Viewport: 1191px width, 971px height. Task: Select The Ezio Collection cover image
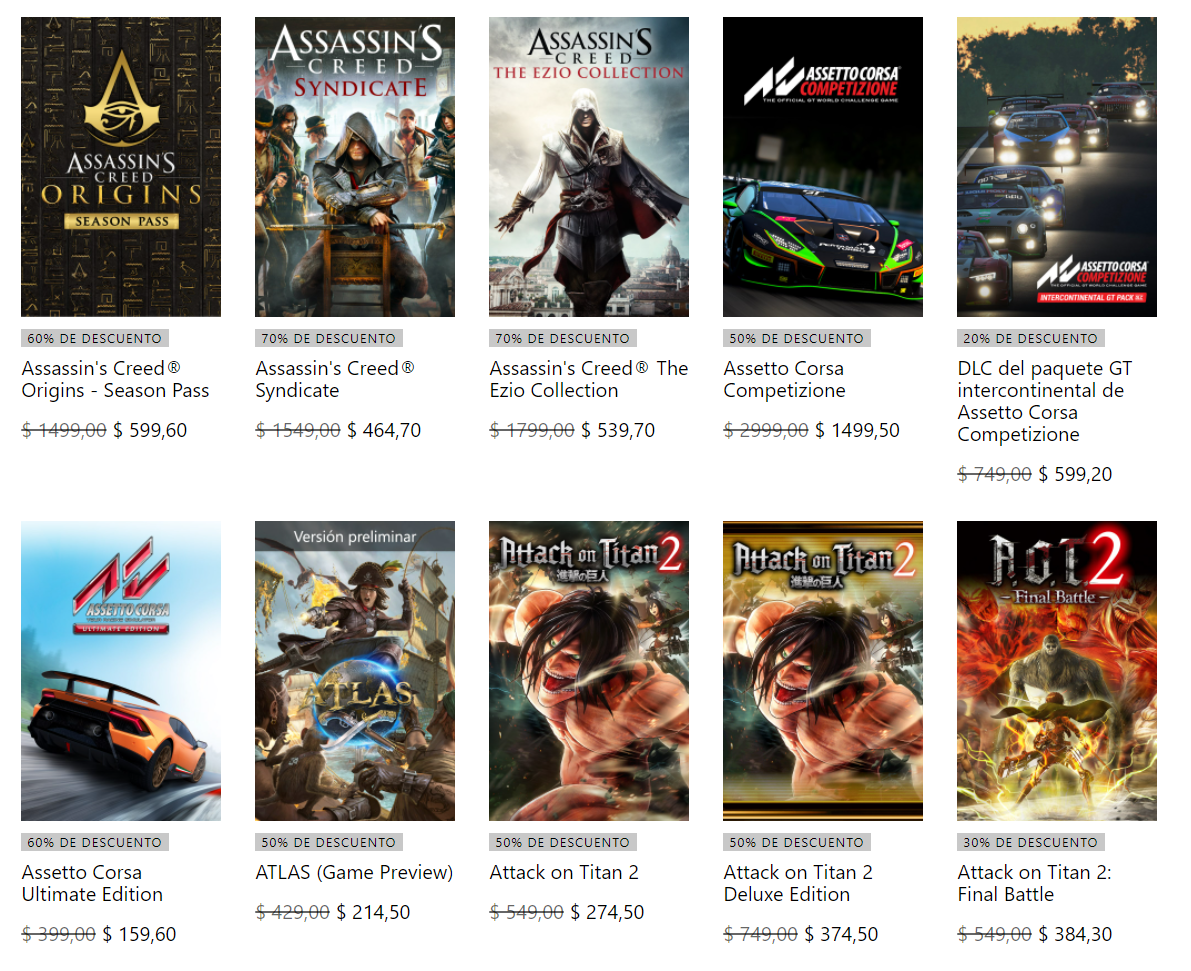[589, 166]
